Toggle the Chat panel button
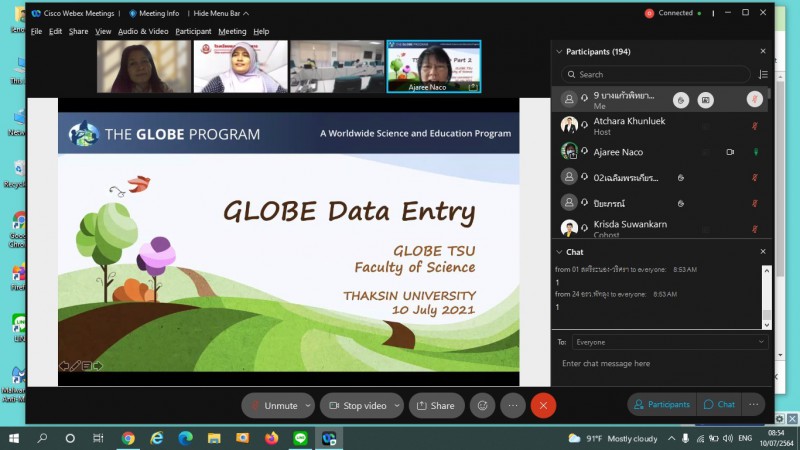Viewport: 800px width, 450px height. point(719,405)
